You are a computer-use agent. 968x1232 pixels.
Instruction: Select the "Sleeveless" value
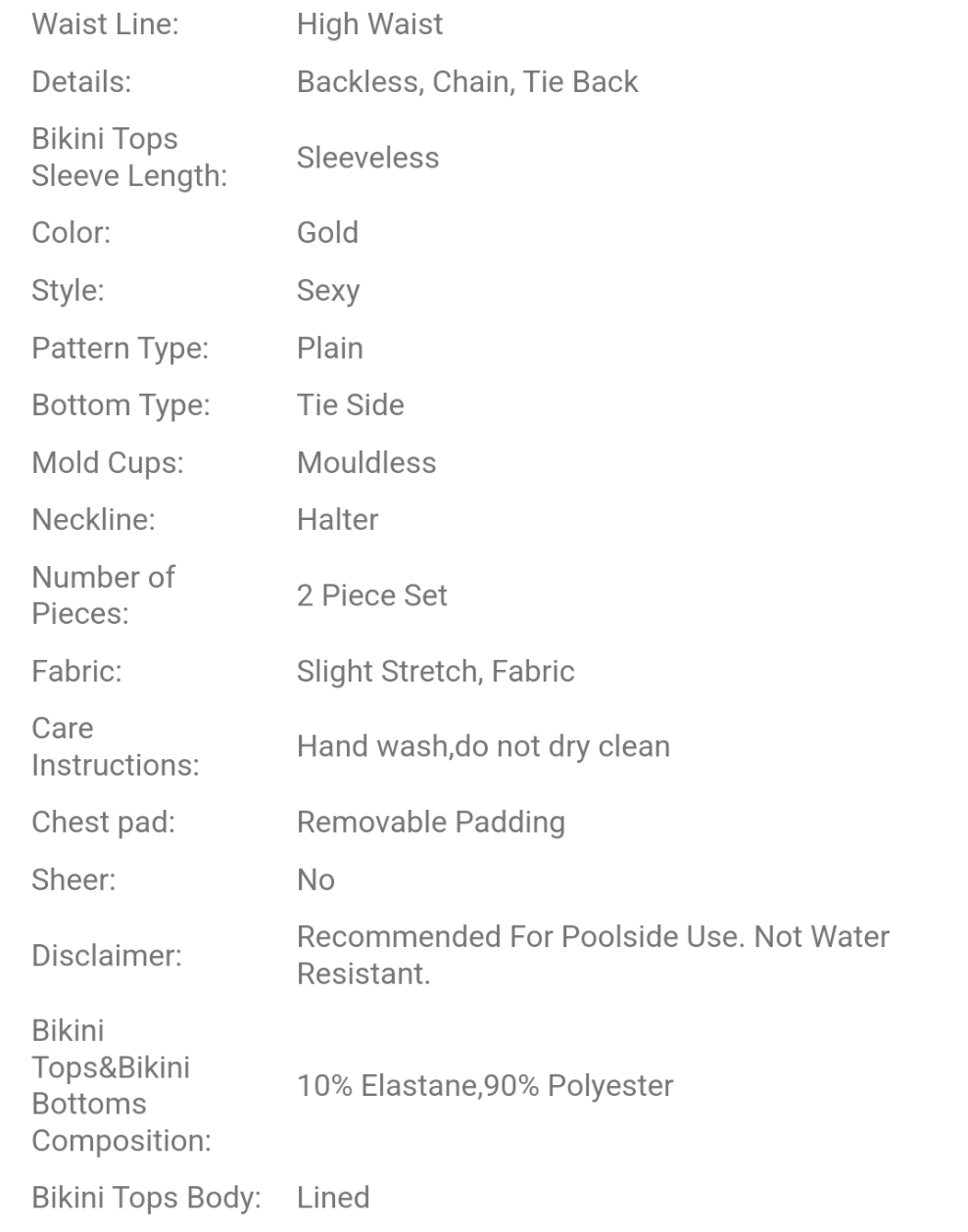(367, 158)
